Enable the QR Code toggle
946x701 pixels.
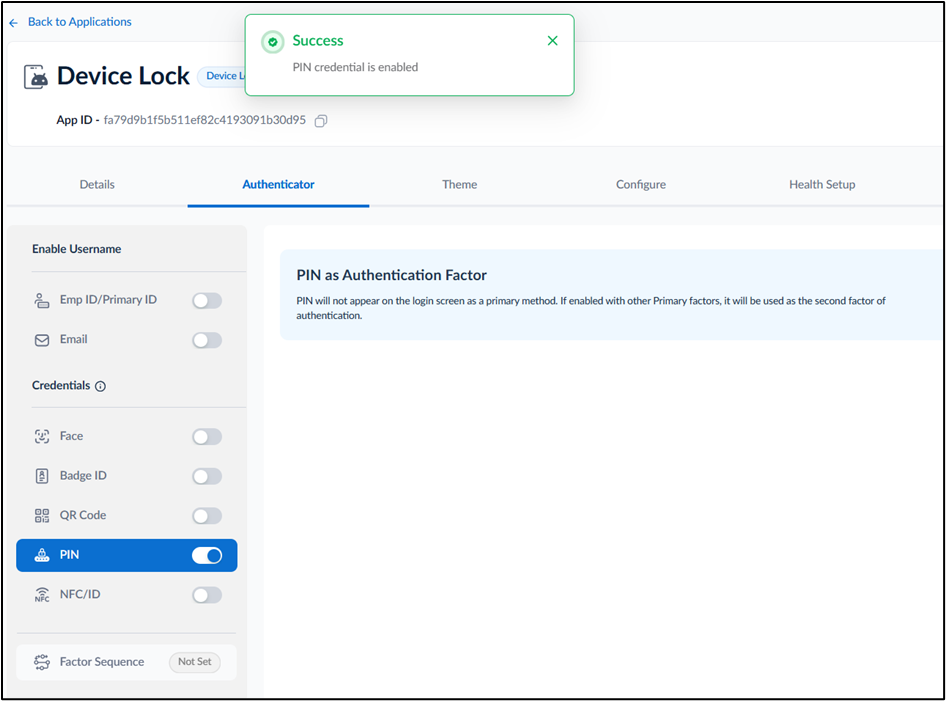click(x=207, y=516)
